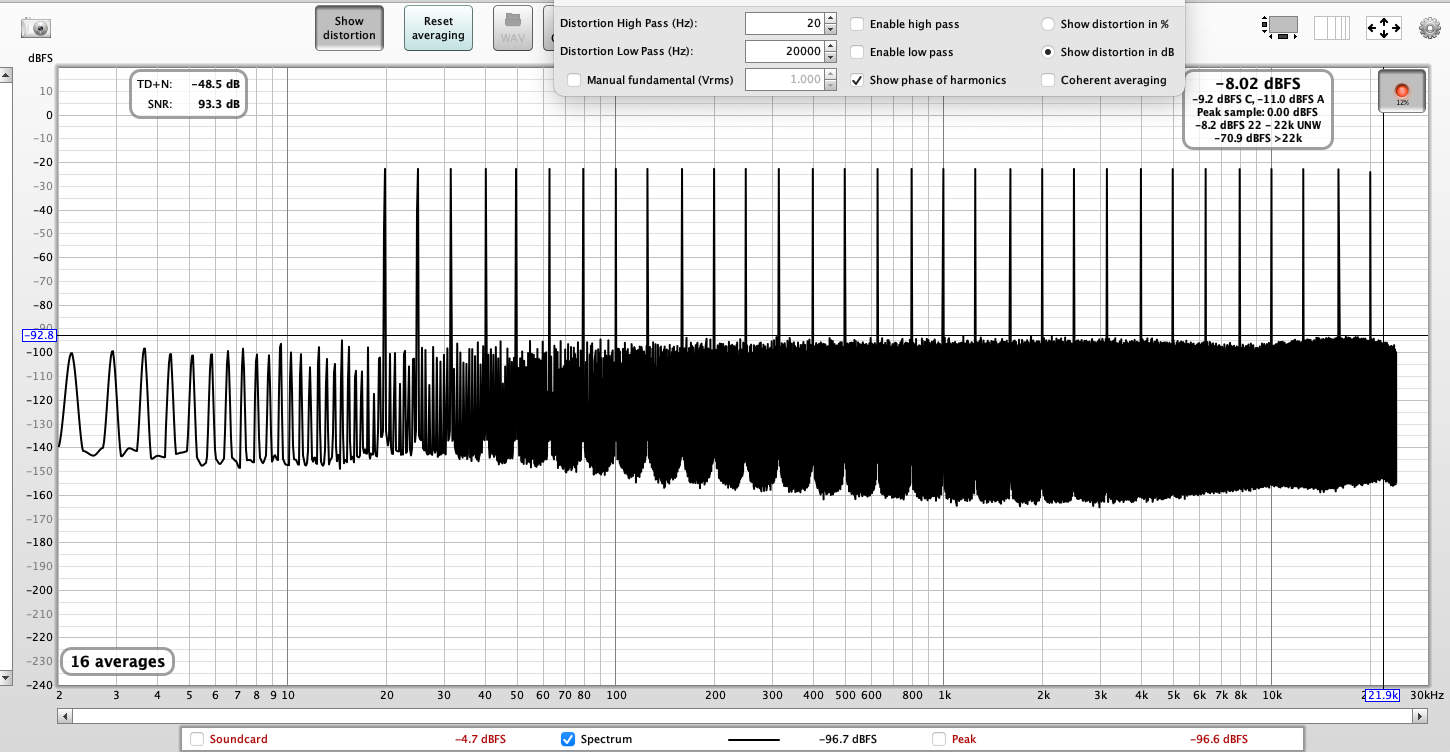This screenshot has height=752, width=1450.
Task: Uncheck Show phase of harmonics
Action: (858, 80)
